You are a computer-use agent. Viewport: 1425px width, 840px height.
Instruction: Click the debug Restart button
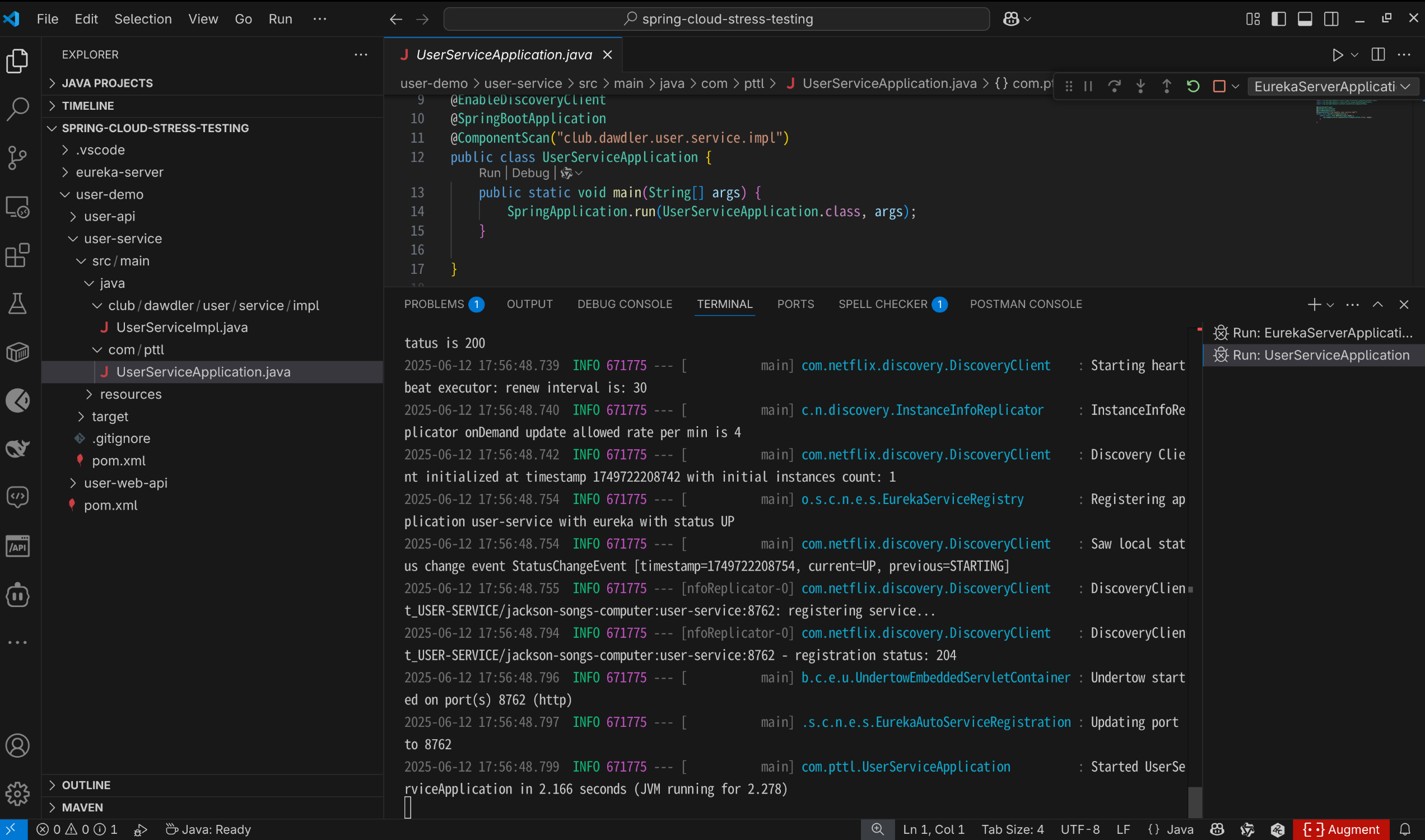pyautogui.click(x=1193, y=86)
